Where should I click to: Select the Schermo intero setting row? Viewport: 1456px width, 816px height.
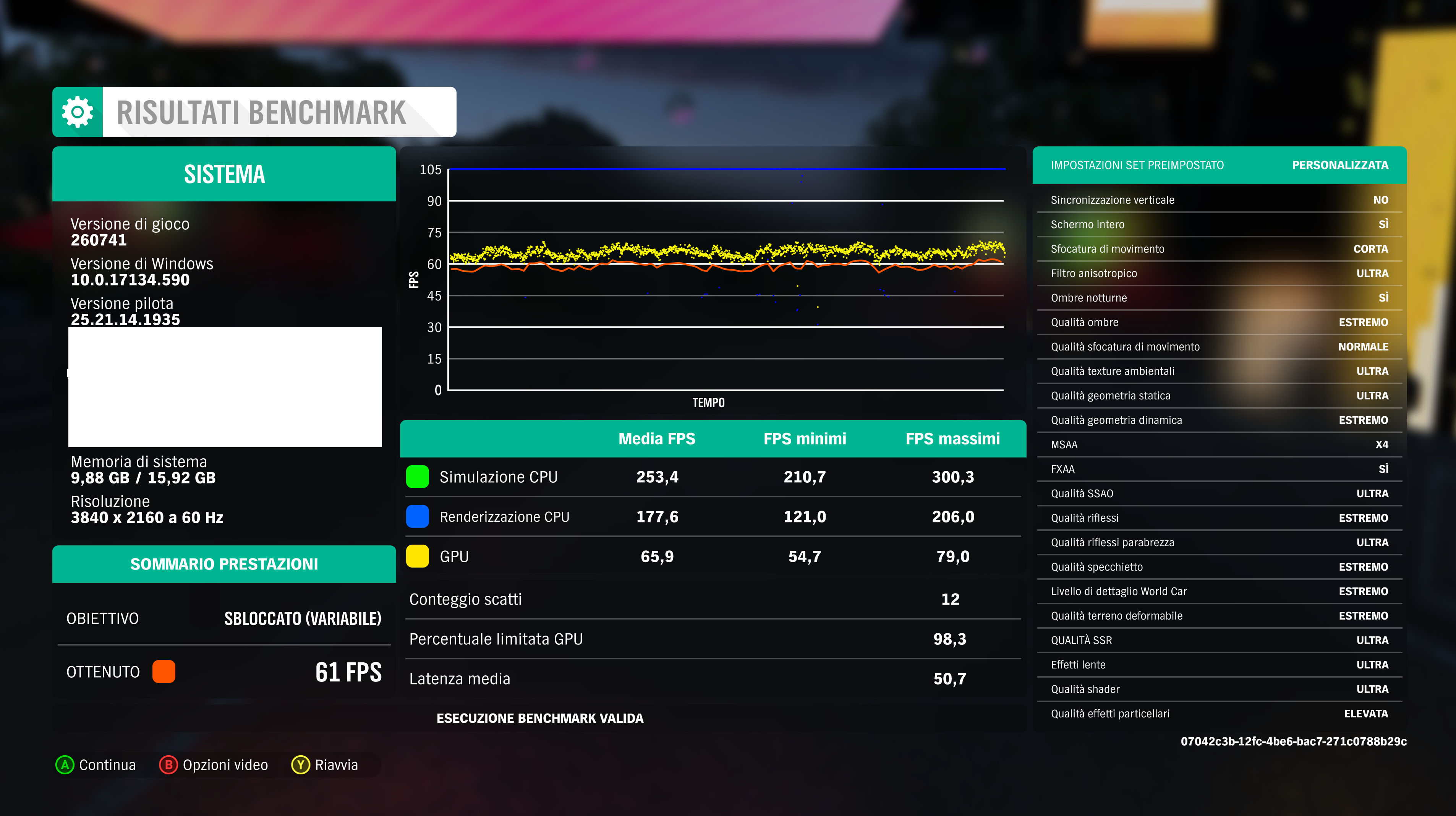[x=1220, y=224]
